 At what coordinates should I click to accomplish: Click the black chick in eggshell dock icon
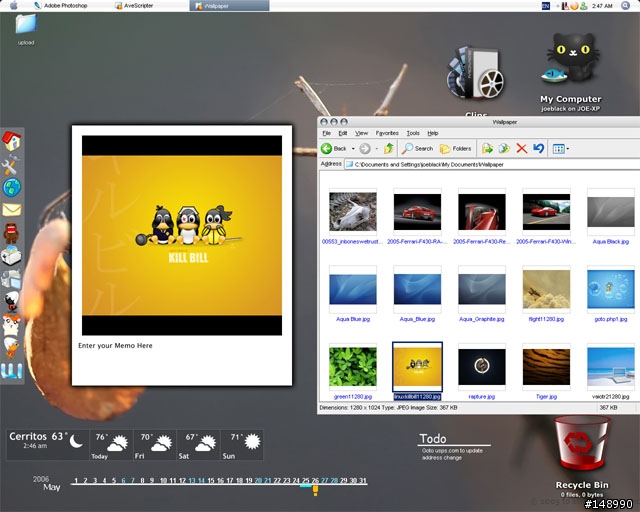(12, 302)
